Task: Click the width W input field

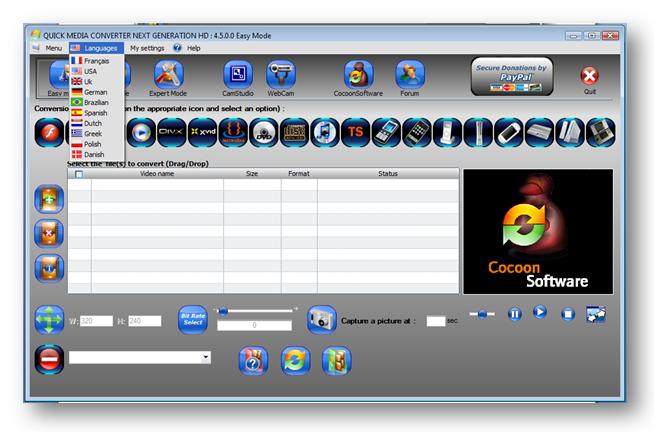Action: coord(96,321)
